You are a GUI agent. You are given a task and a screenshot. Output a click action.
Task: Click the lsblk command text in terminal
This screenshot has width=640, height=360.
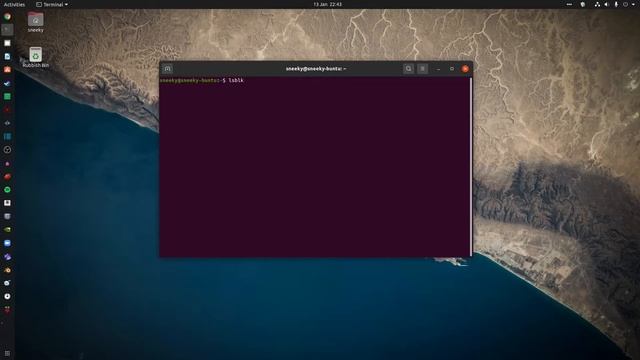[236, 80]
